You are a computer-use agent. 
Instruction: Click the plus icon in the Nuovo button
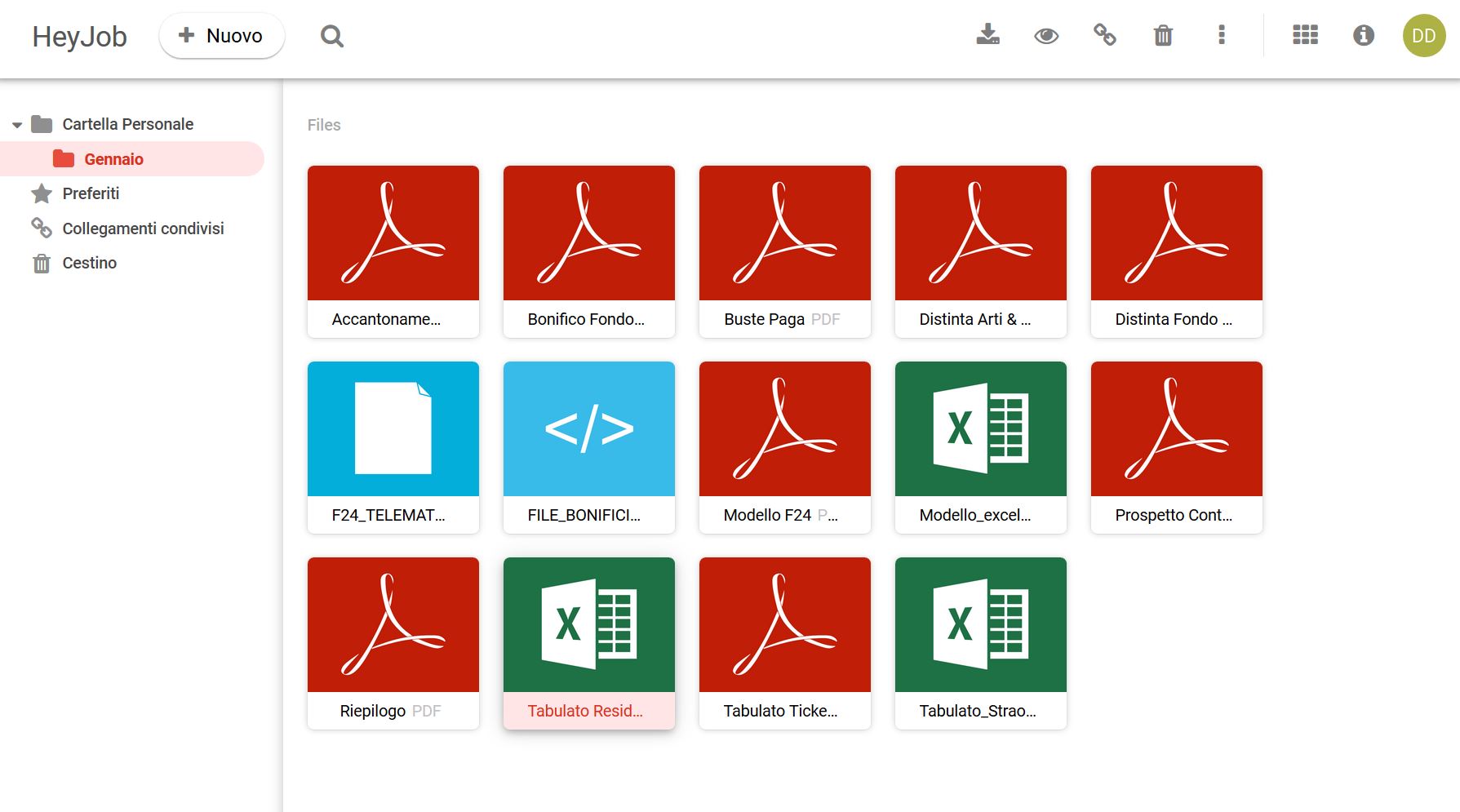click(186, 35)
